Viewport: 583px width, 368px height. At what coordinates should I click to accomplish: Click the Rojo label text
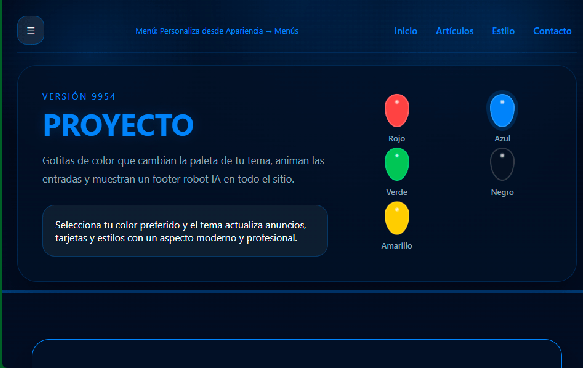click(397, 138)
